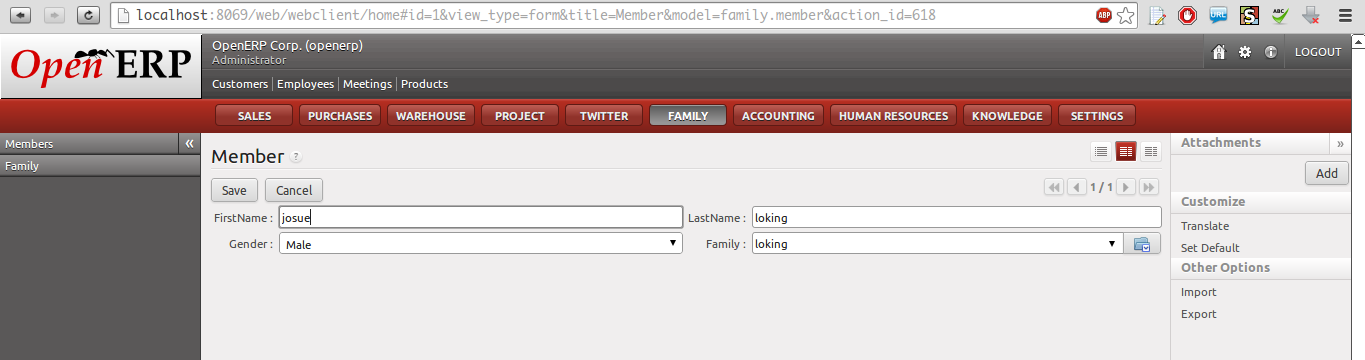
Task: Go to next record arrow
Action: point(1125,187)
